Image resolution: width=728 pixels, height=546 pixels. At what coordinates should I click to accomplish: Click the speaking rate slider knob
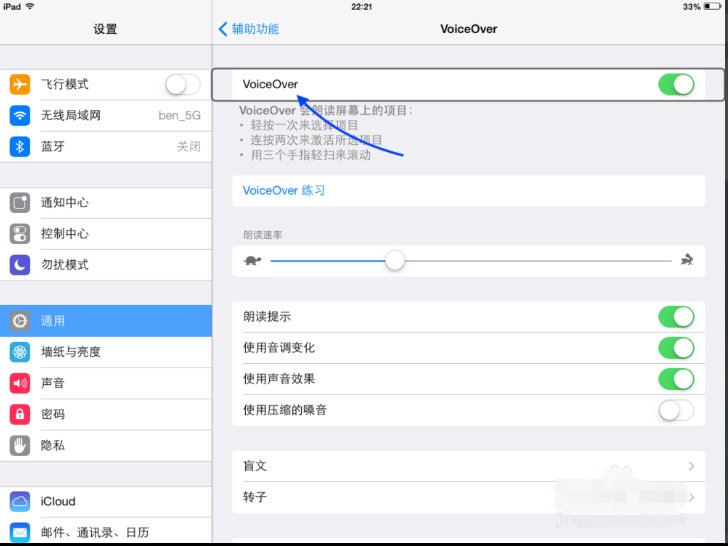click(x=395, y=260)
